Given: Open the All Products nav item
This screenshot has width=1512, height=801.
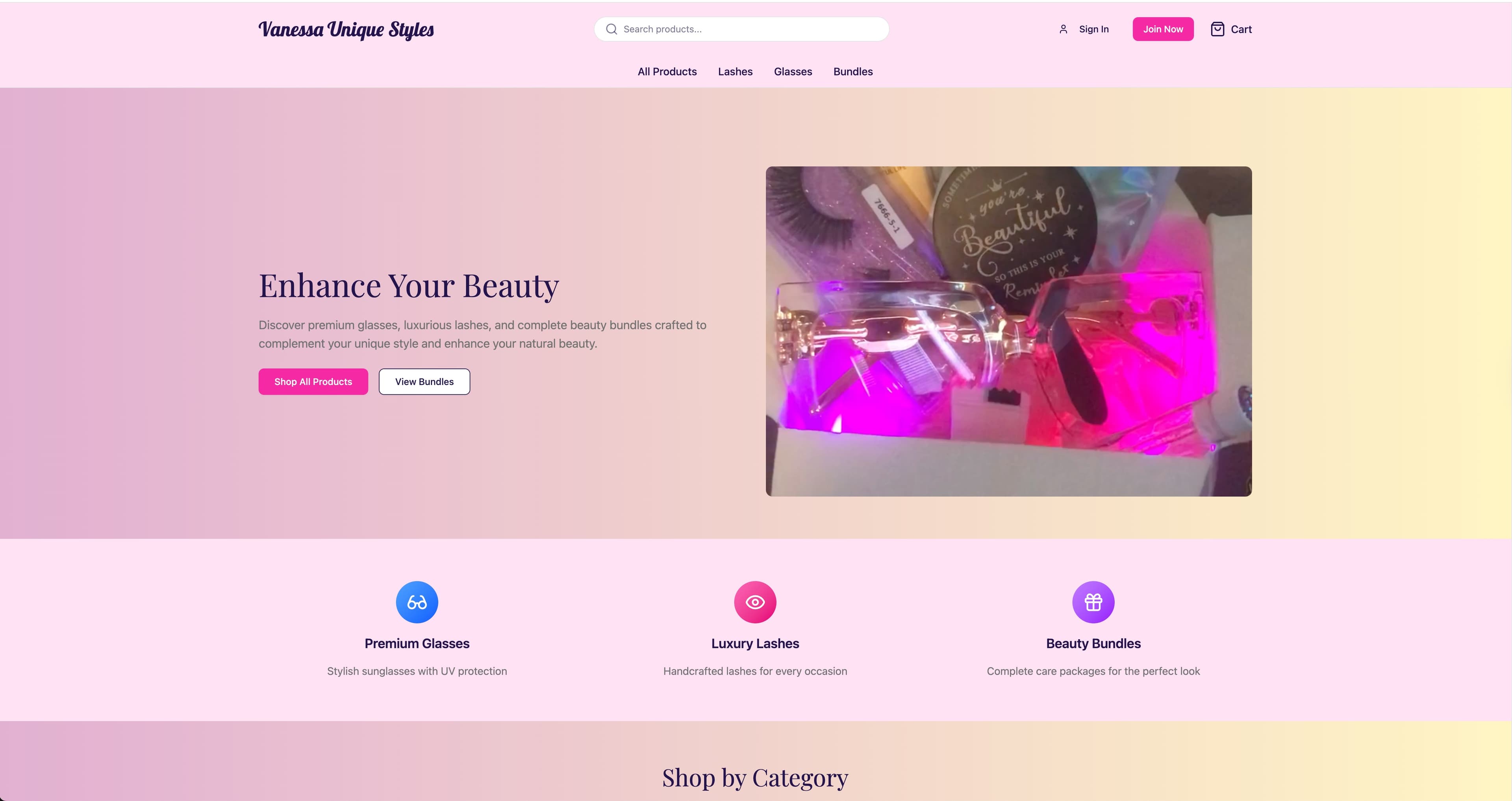Looking at the screenshot, I should point(667,72).
